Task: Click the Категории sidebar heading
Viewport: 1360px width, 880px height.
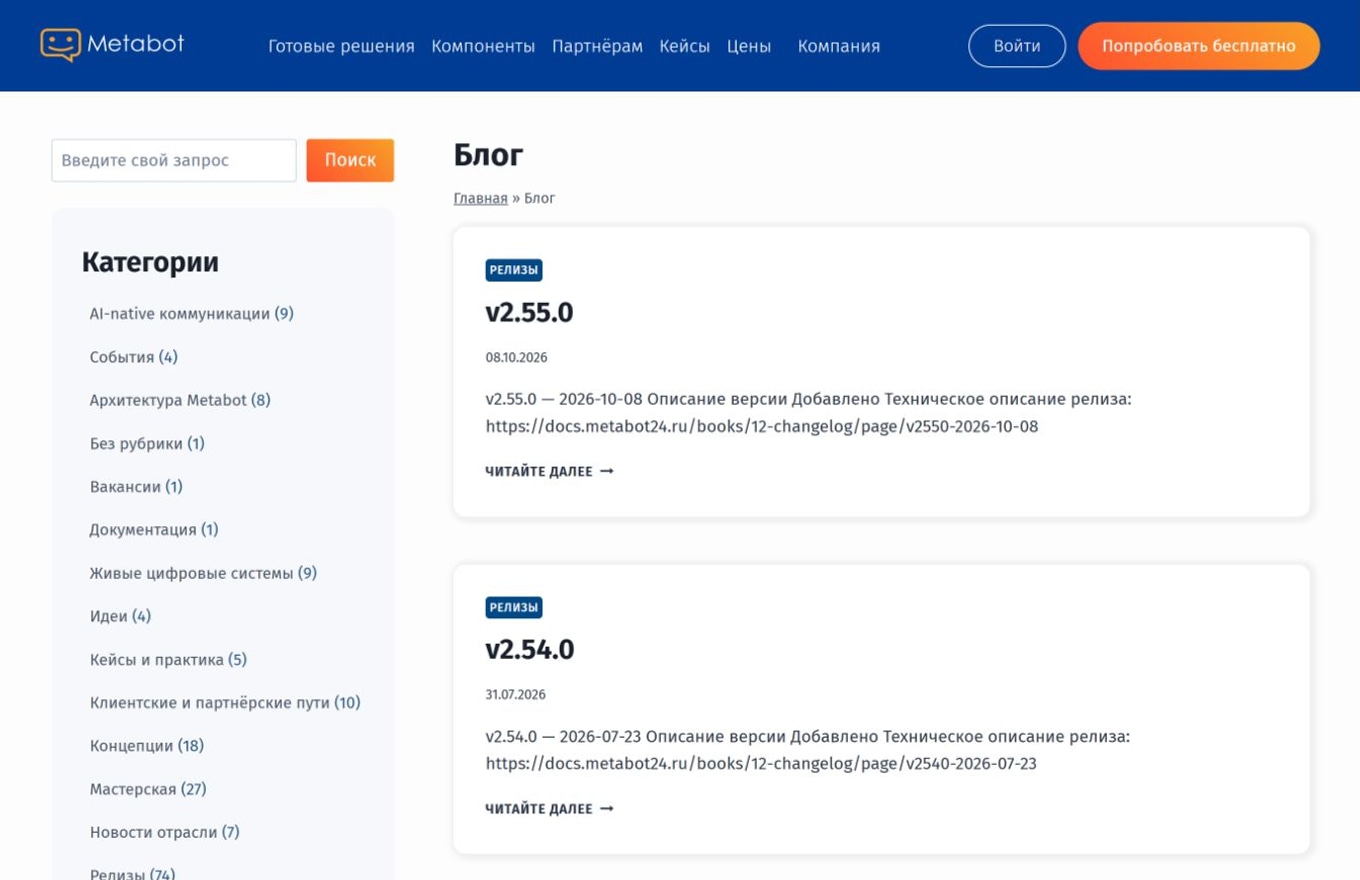Action: coord(150,262)
